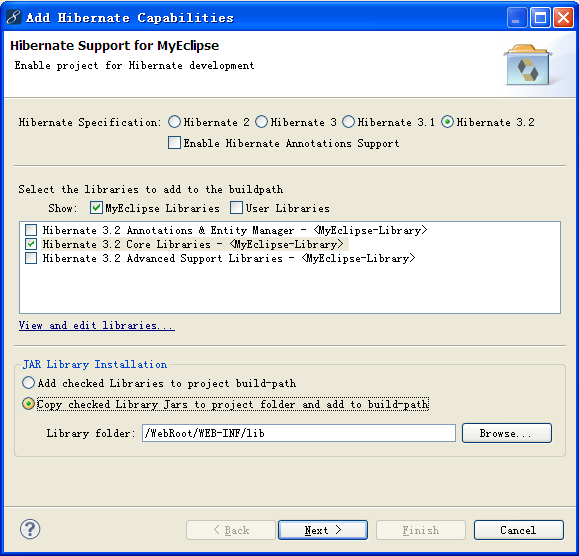
Task: Minimize the Add Hibernate Capabilities dialog
Action: (x=517, y=17)
